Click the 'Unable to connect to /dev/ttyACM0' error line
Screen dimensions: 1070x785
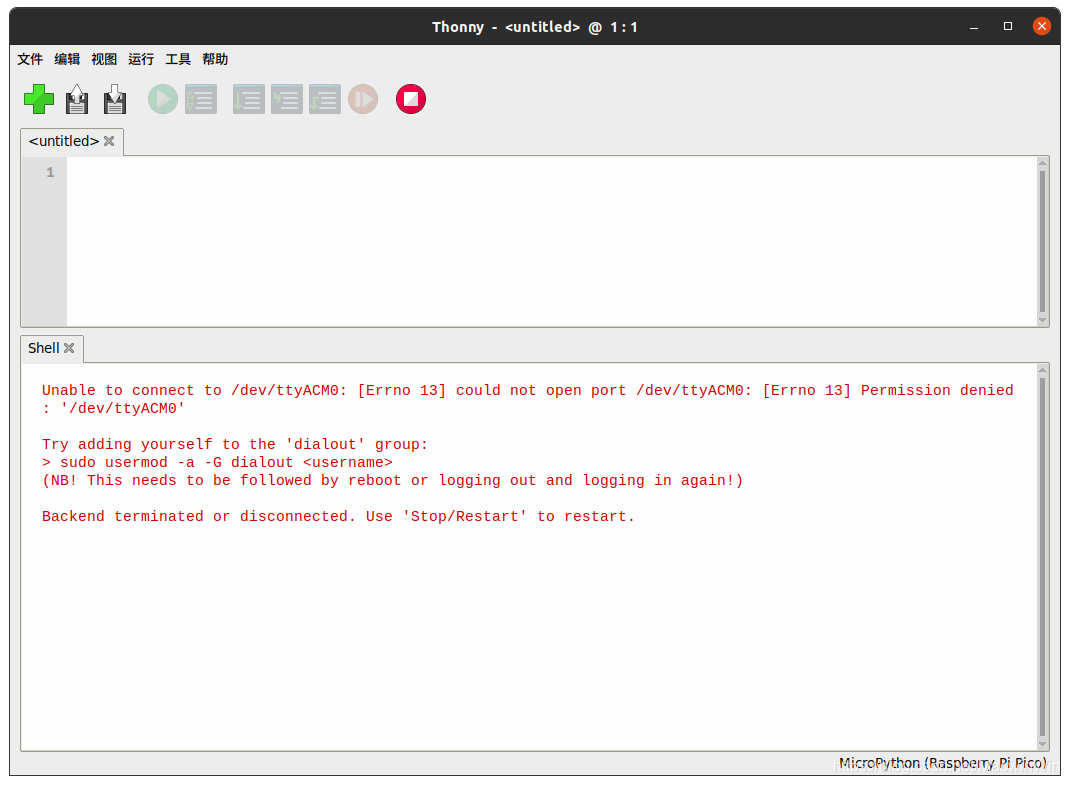(527, 399)
